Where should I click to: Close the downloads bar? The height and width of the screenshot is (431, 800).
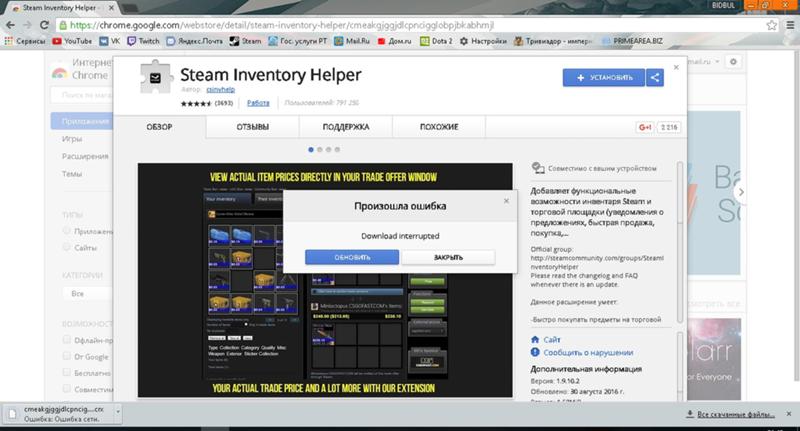pos(789,414)
